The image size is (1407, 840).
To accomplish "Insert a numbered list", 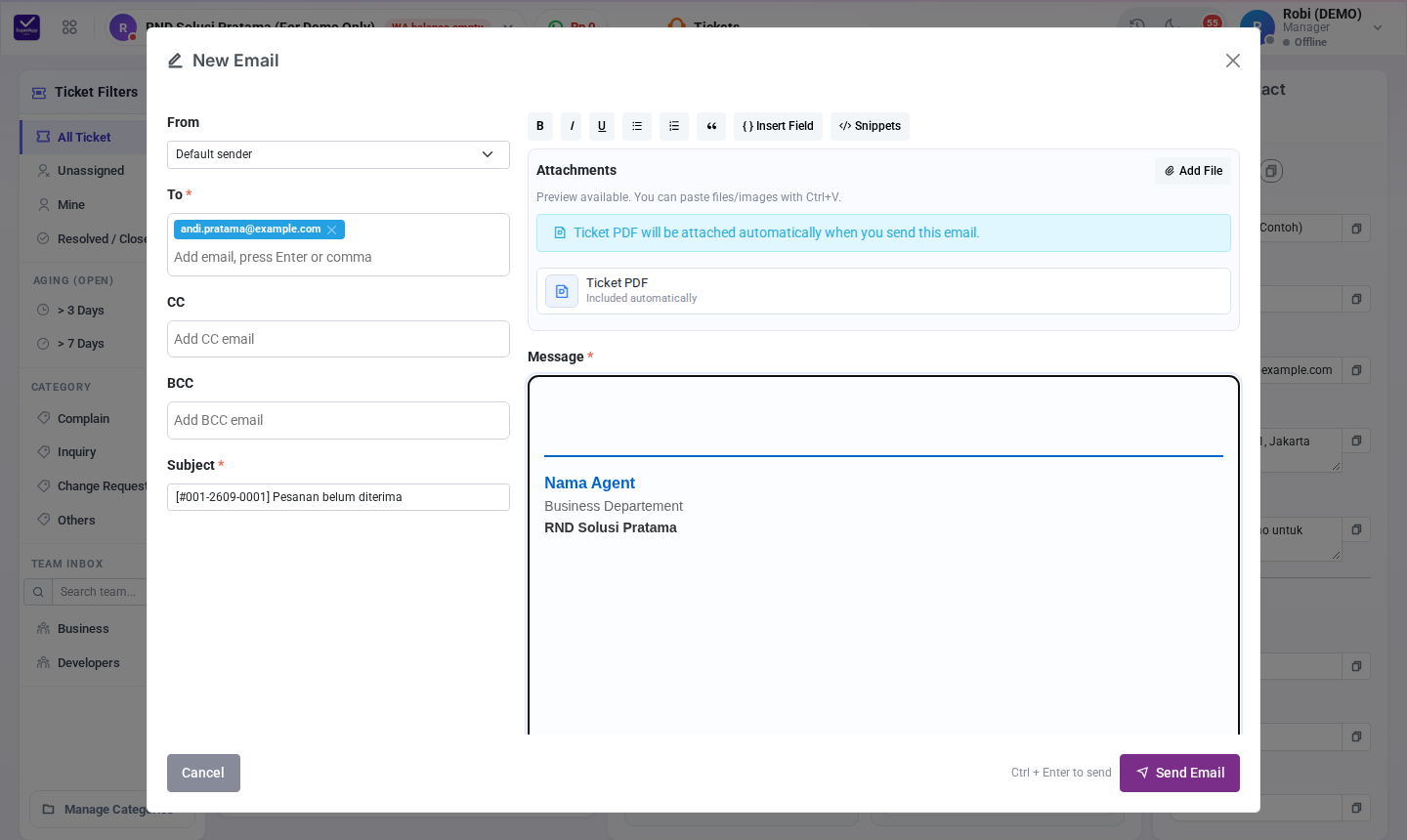I will pyautogui.click(x=674, y=126).
